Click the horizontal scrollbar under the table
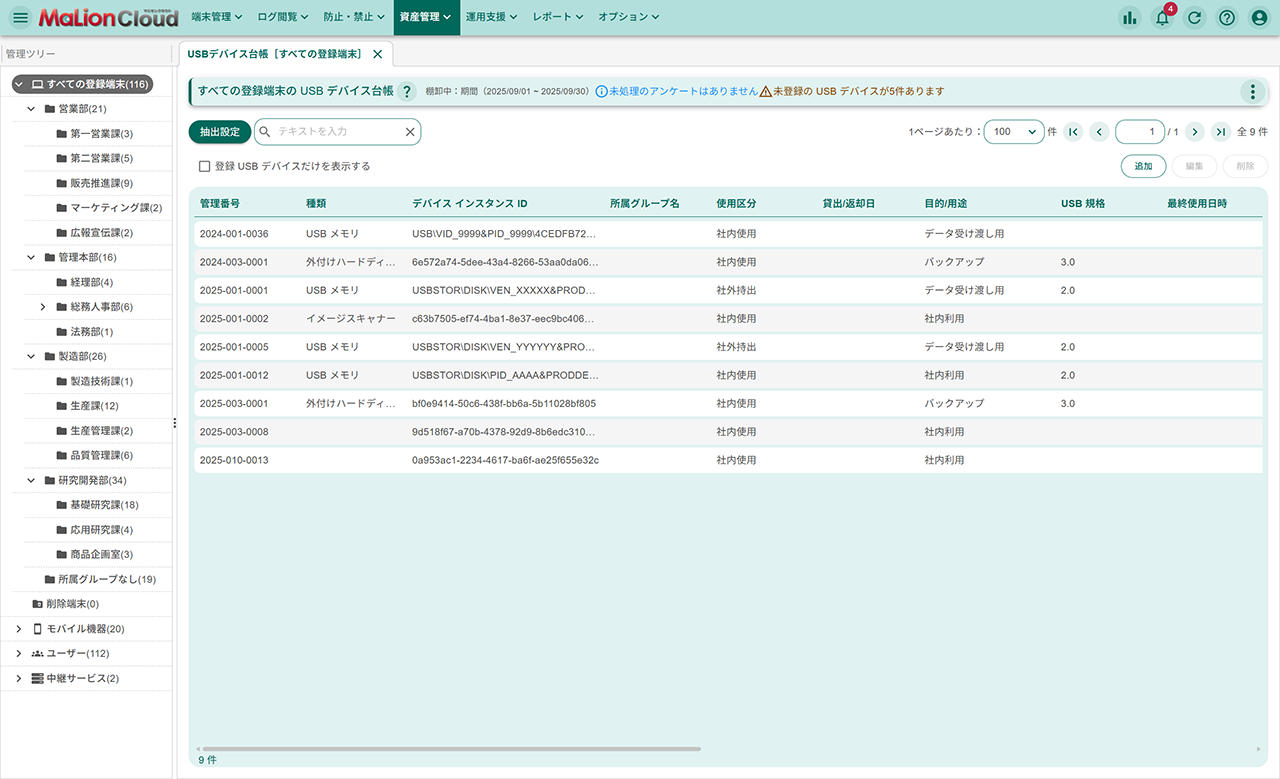 coord(450,748)
